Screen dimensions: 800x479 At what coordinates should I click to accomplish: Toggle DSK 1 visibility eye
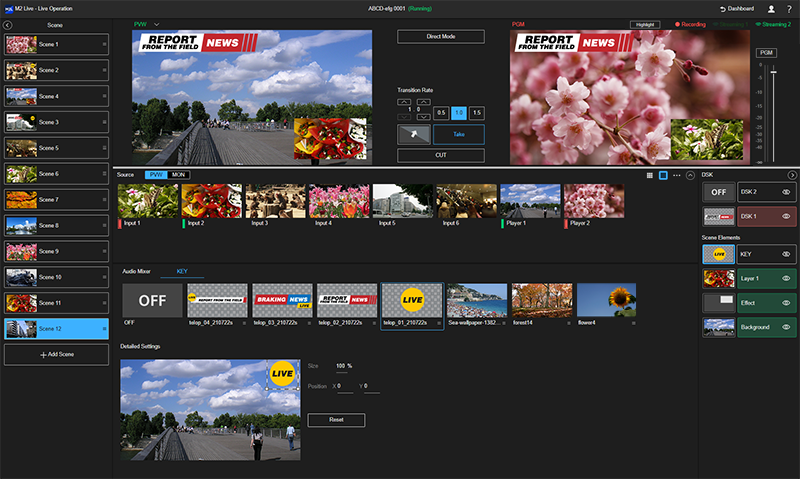(x=786, y=216)
